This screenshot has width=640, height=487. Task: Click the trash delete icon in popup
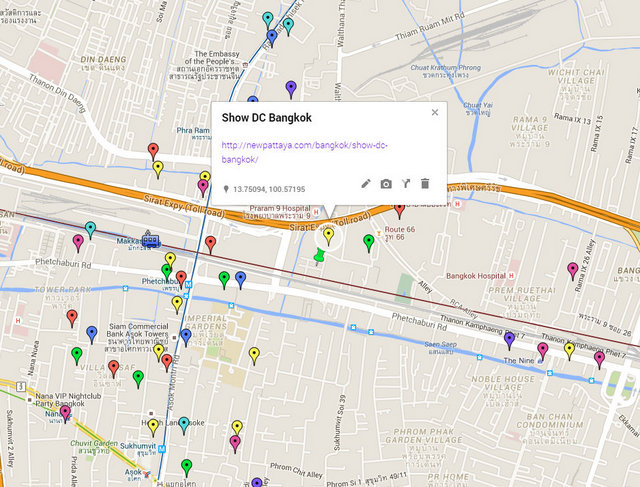[425, 184]
